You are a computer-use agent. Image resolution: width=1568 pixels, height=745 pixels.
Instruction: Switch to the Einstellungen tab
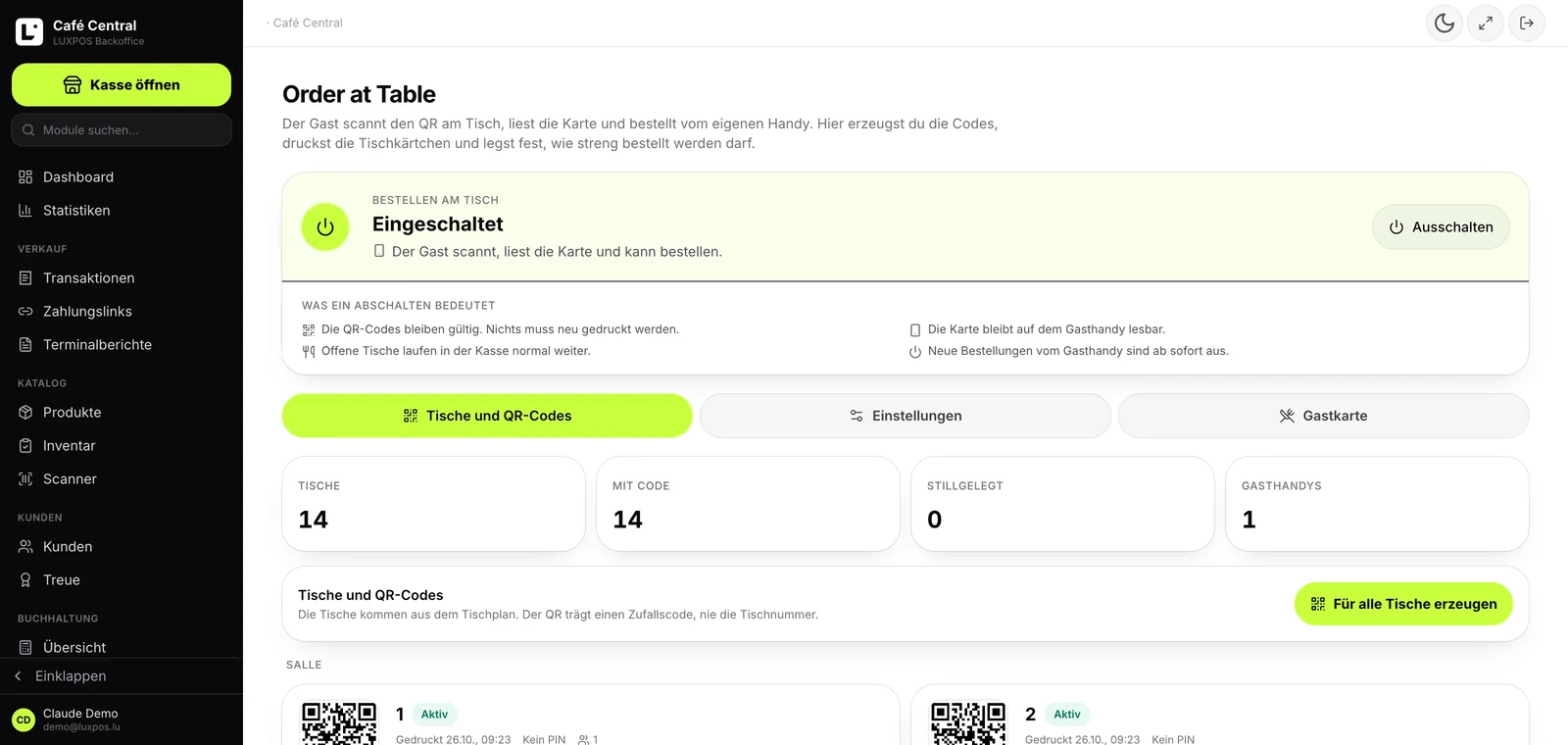click(x=906, y=416)
